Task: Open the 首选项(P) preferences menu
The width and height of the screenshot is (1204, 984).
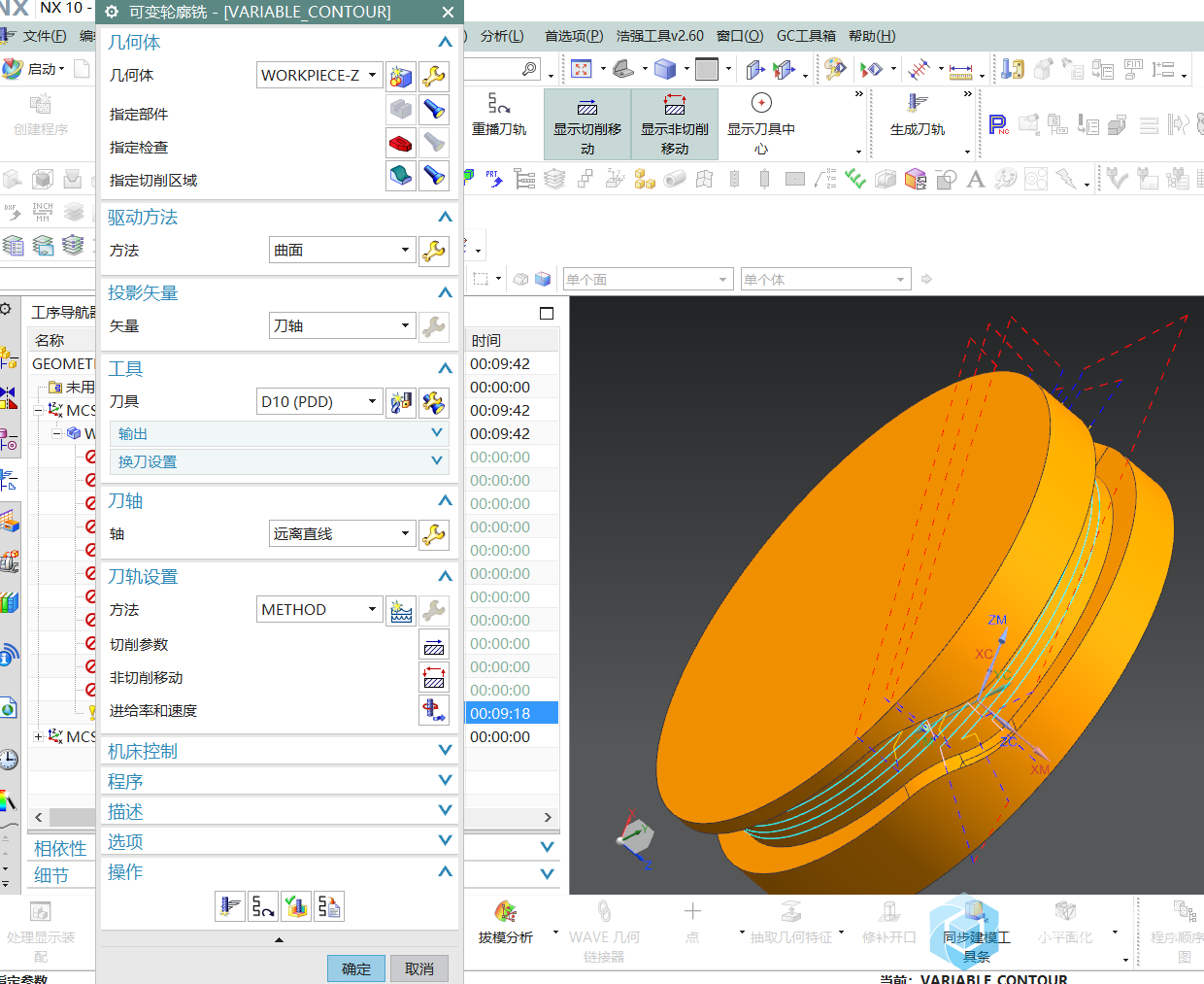Action: pos(574,36)
